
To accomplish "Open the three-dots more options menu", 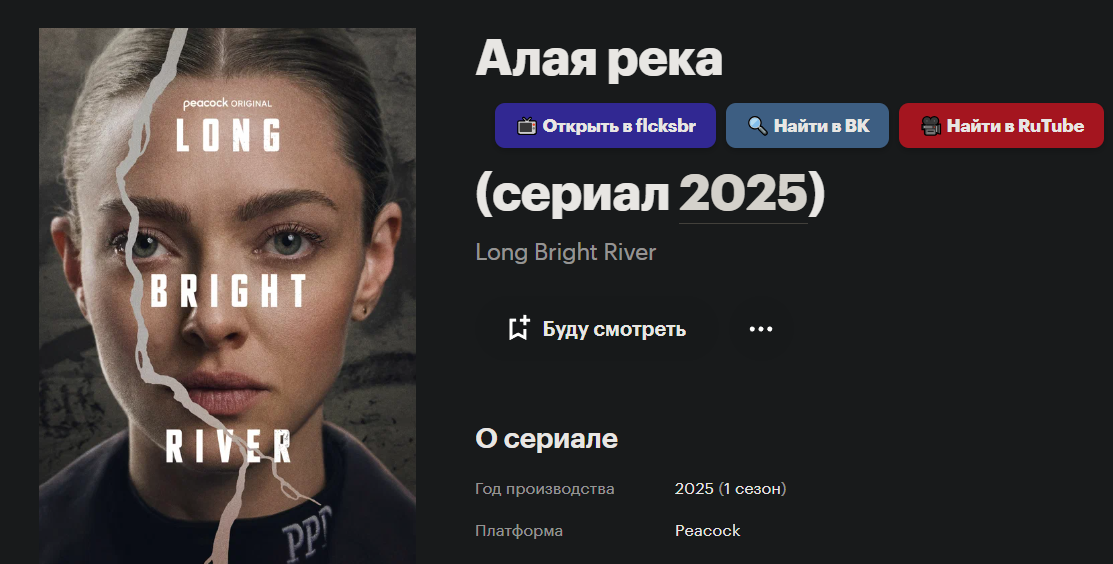I will coord(760,329).
